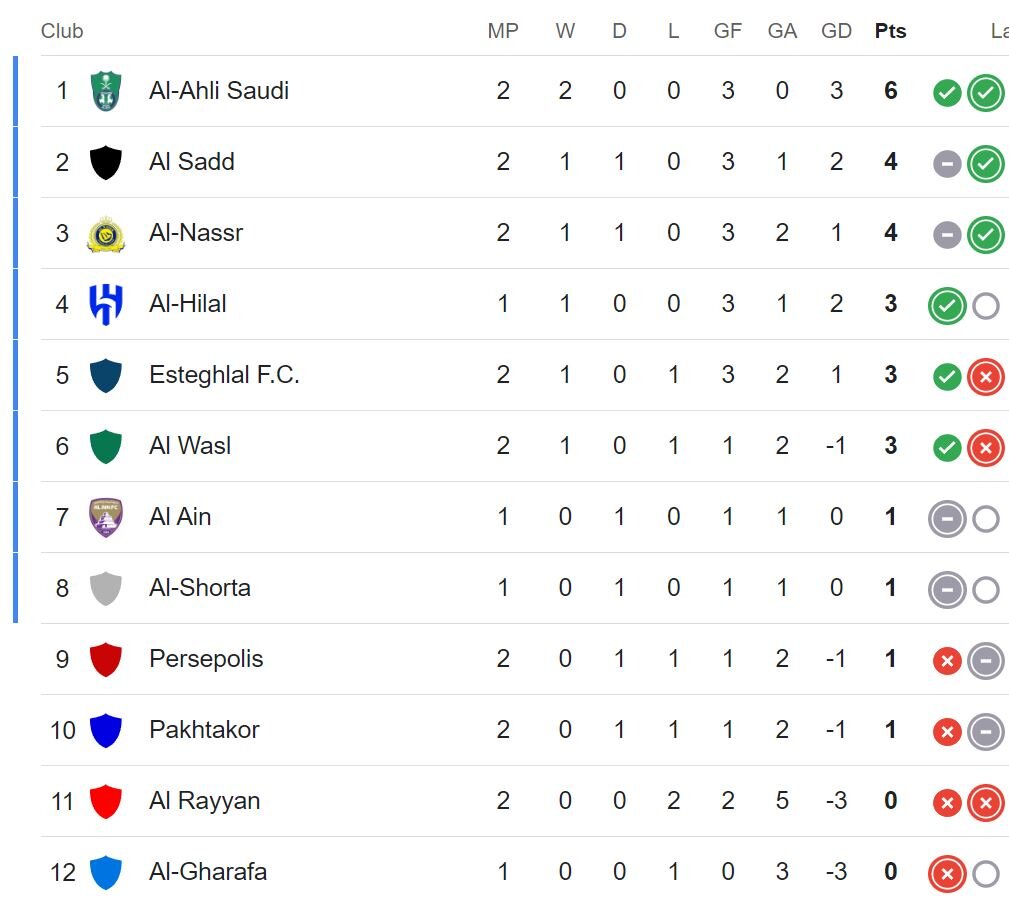This screenshot has width=1009, height=898.
Task: Click the Al-Ahli Saudi club crest
Action: click(x=106, y=91)
